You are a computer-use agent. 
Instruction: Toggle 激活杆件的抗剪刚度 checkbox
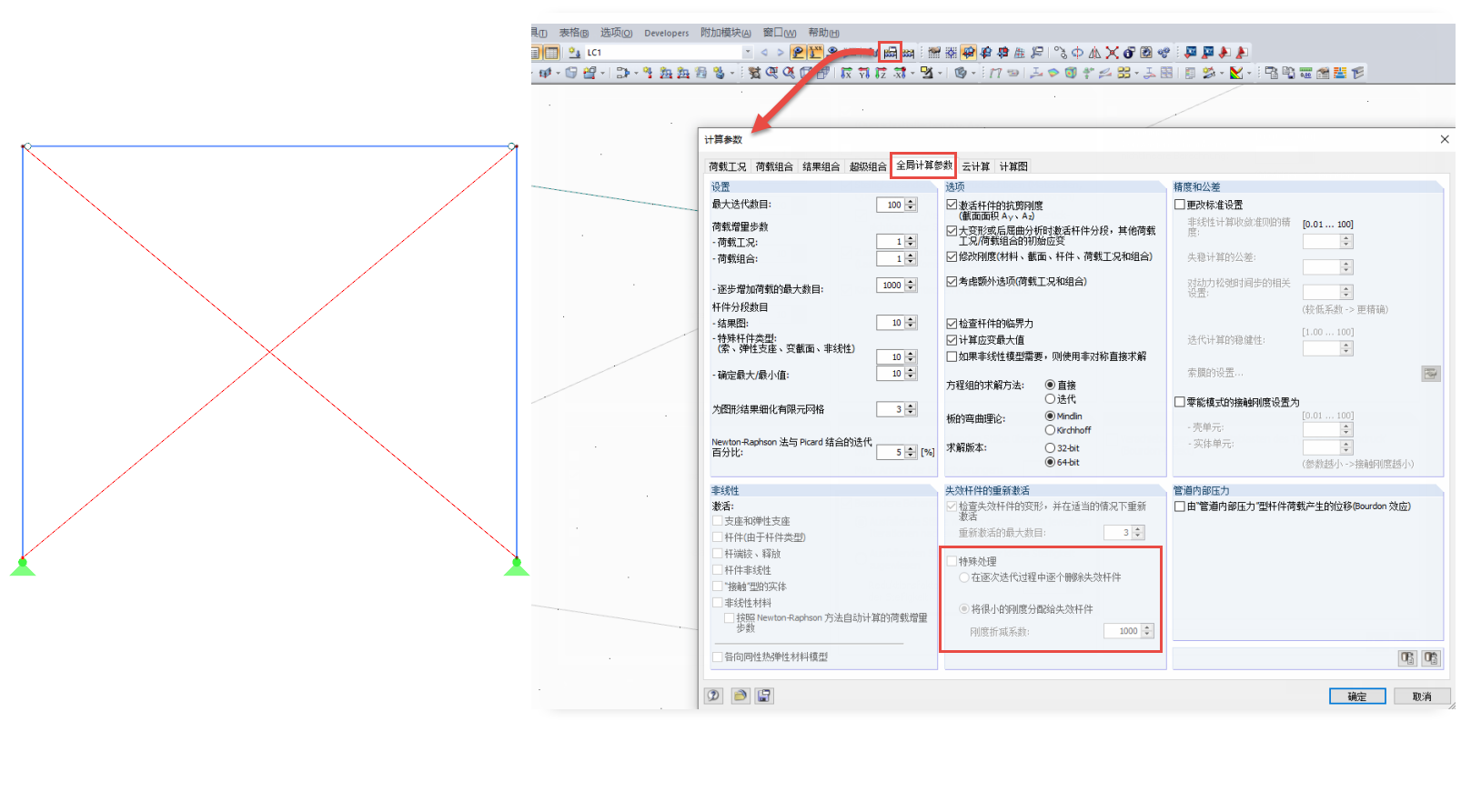(952, 206)
